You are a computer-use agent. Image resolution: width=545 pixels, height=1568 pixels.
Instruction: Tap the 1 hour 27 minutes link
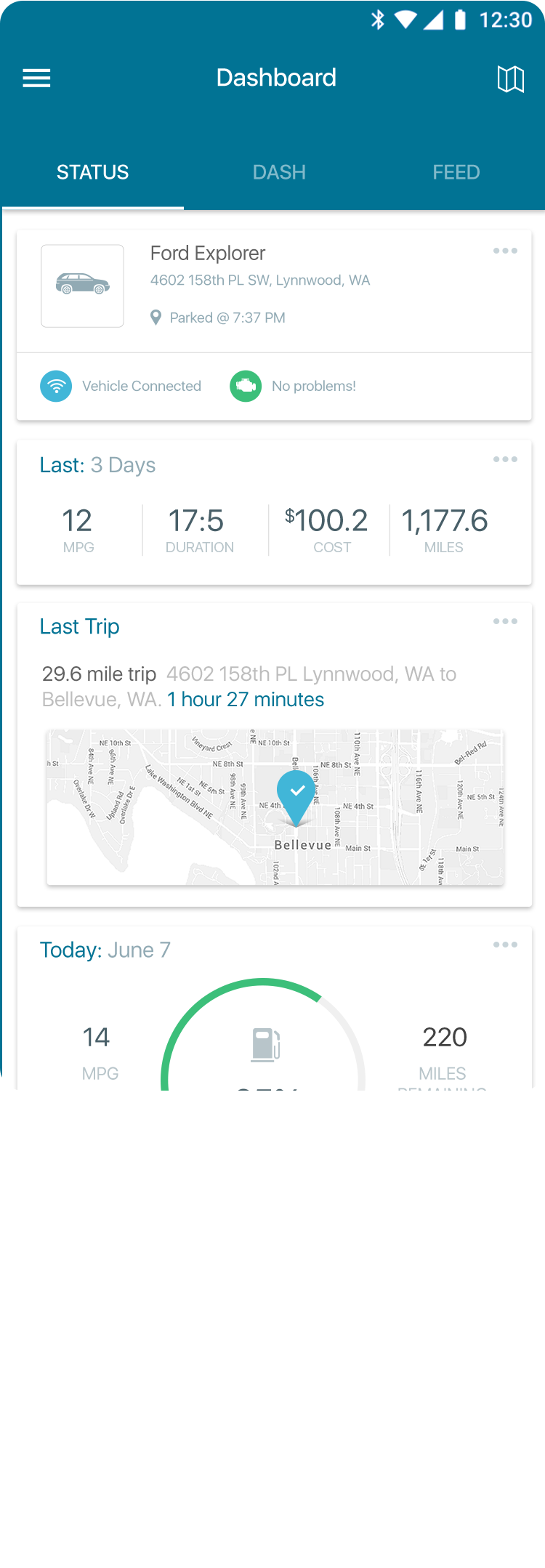coord(246,700)
